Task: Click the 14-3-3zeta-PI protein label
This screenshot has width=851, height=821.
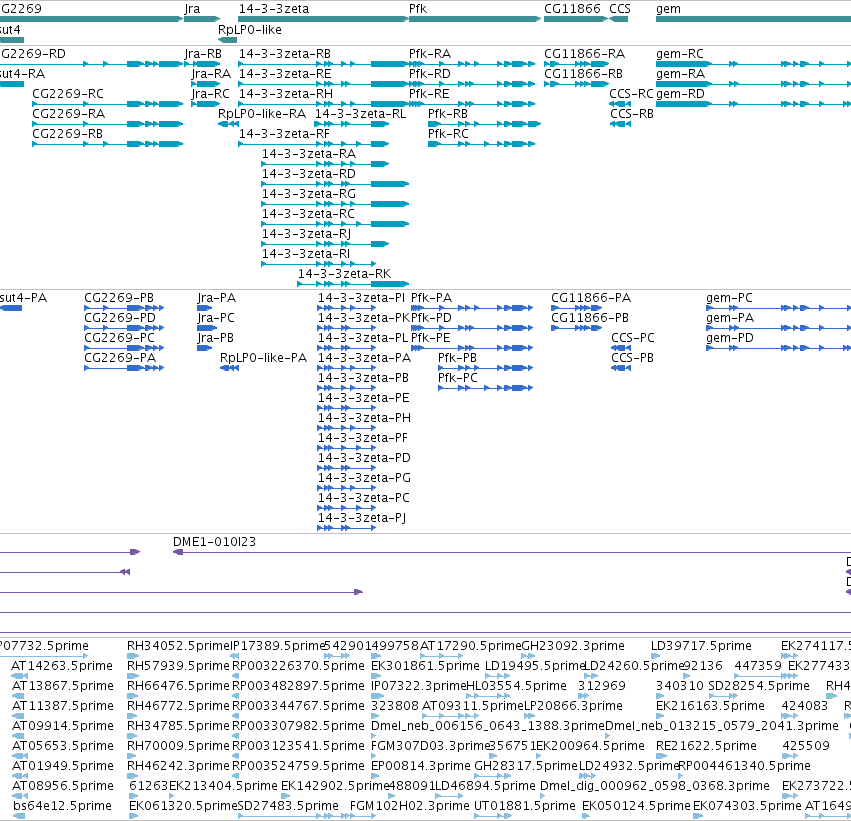Action: click(x=361, y=298)
